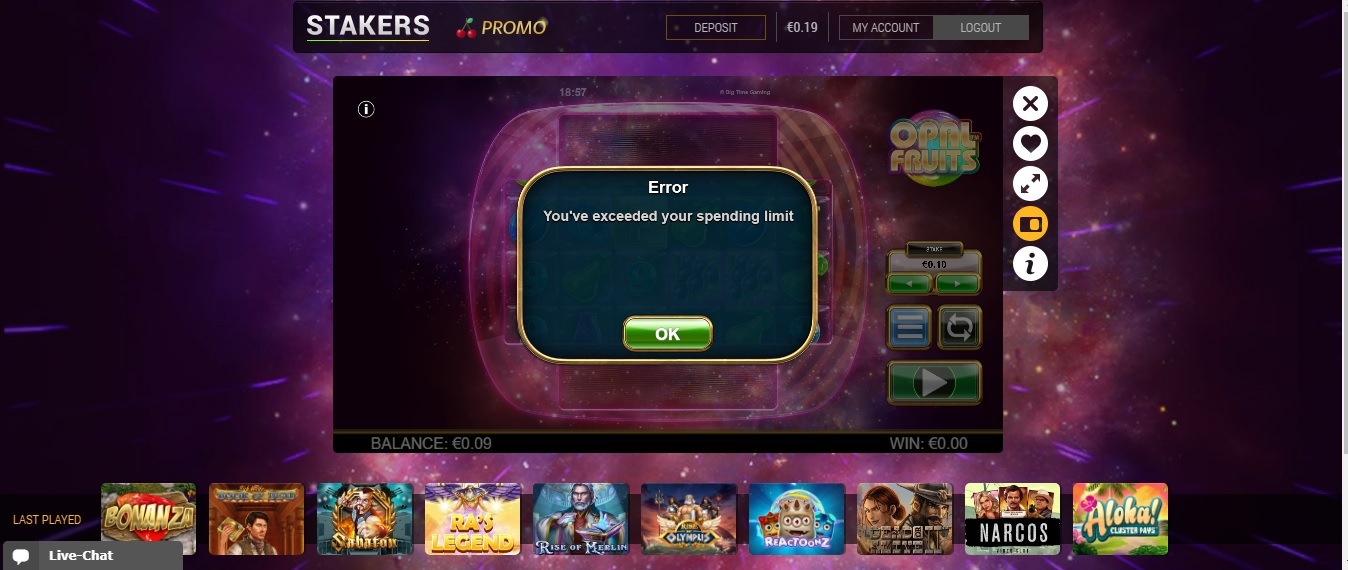1348x570 pixels.
Task: Open the Deposit page
Action: pyautogui.click(x=716, y=28)
